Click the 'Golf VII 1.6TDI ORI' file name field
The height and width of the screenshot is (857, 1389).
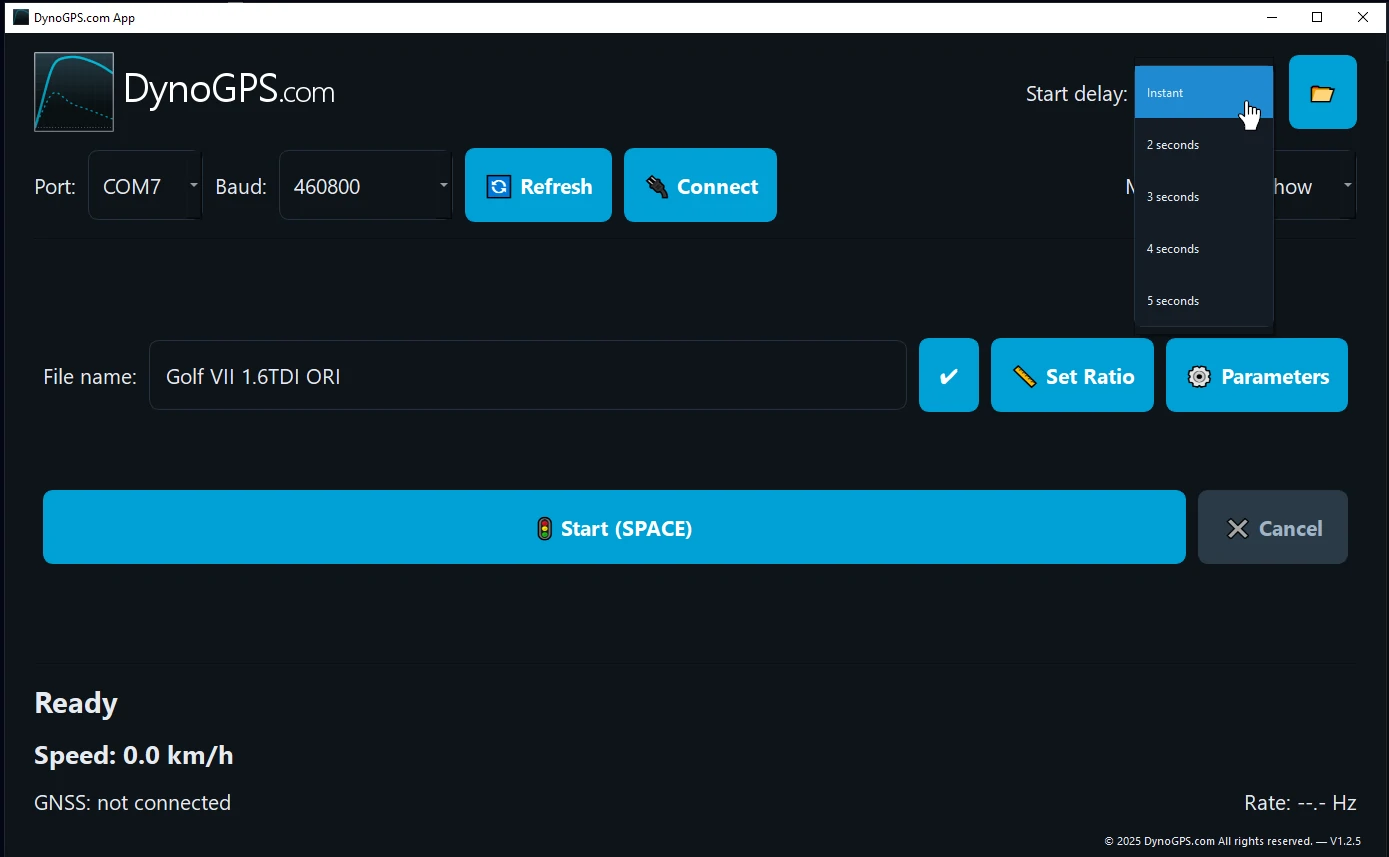pyautogui.click(x=527, y=375)
